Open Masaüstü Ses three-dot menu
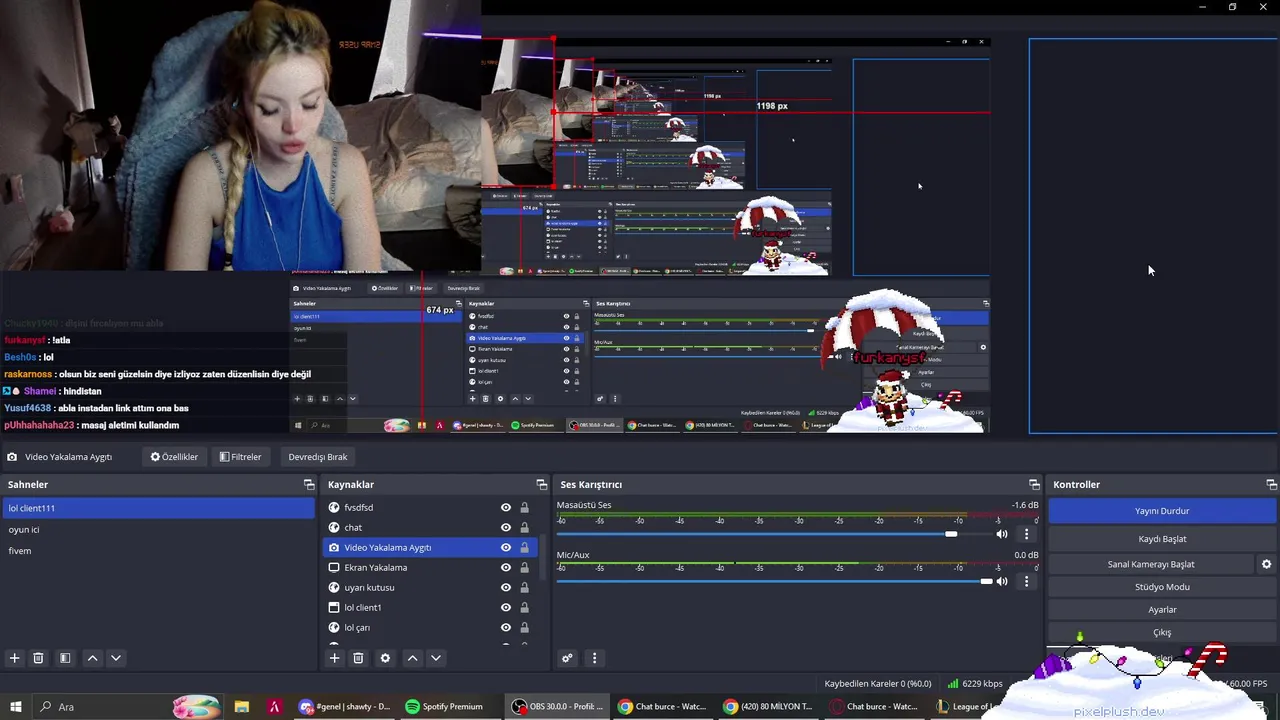Screen dimensions: 1280x720 click(1026, 534)
